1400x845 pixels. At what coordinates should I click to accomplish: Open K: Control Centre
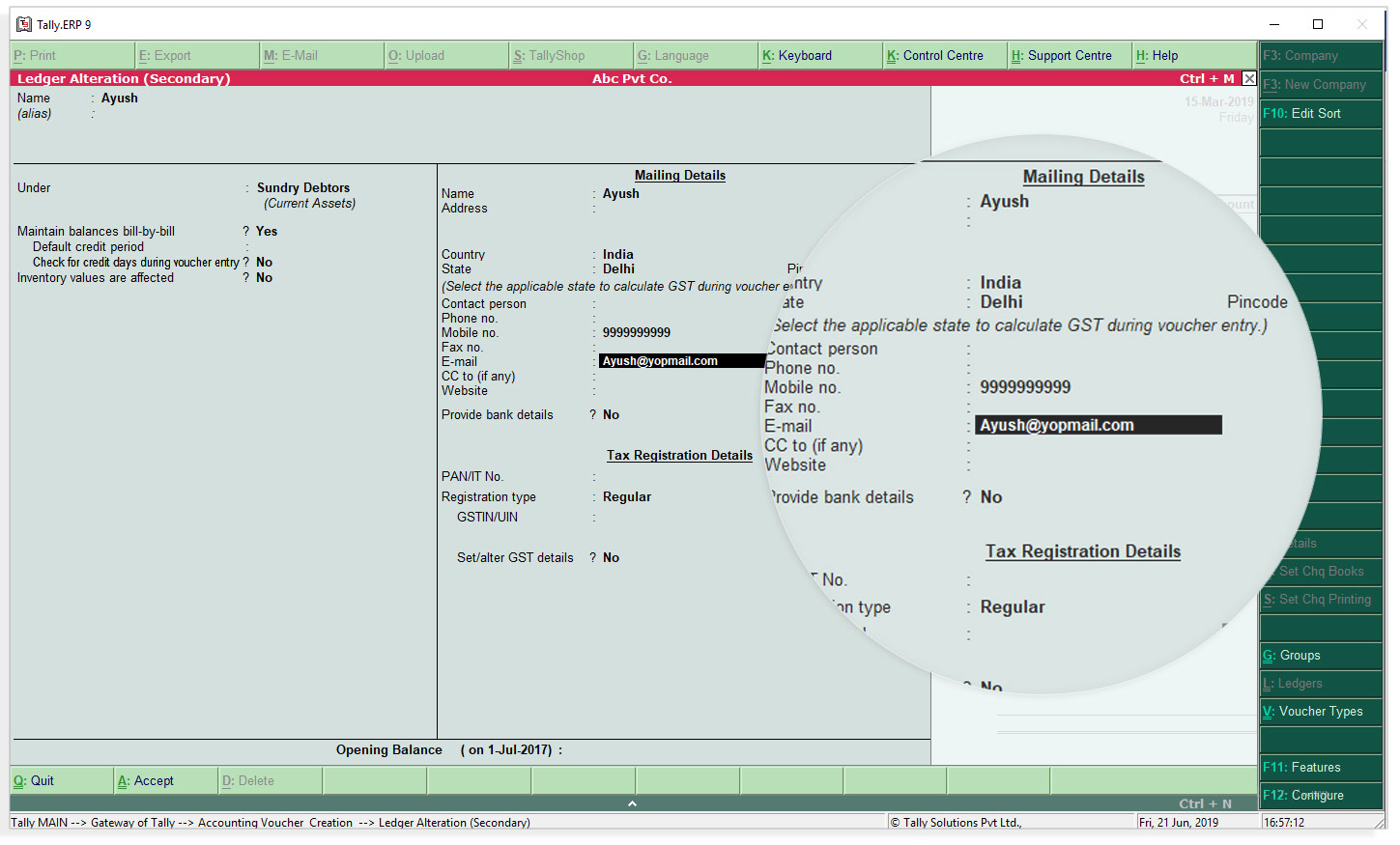946,56
